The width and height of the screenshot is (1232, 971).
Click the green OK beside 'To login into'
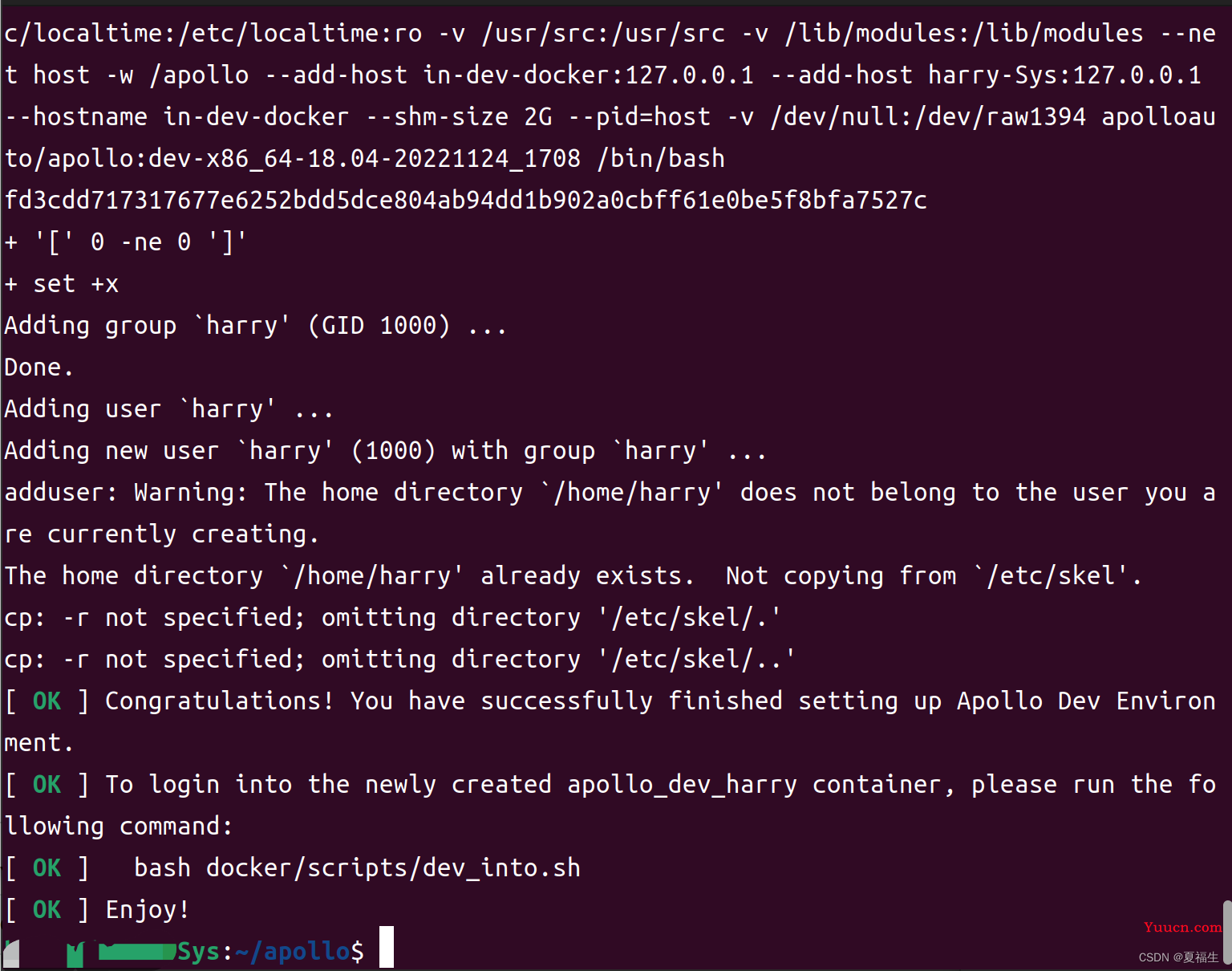point(47,784)
